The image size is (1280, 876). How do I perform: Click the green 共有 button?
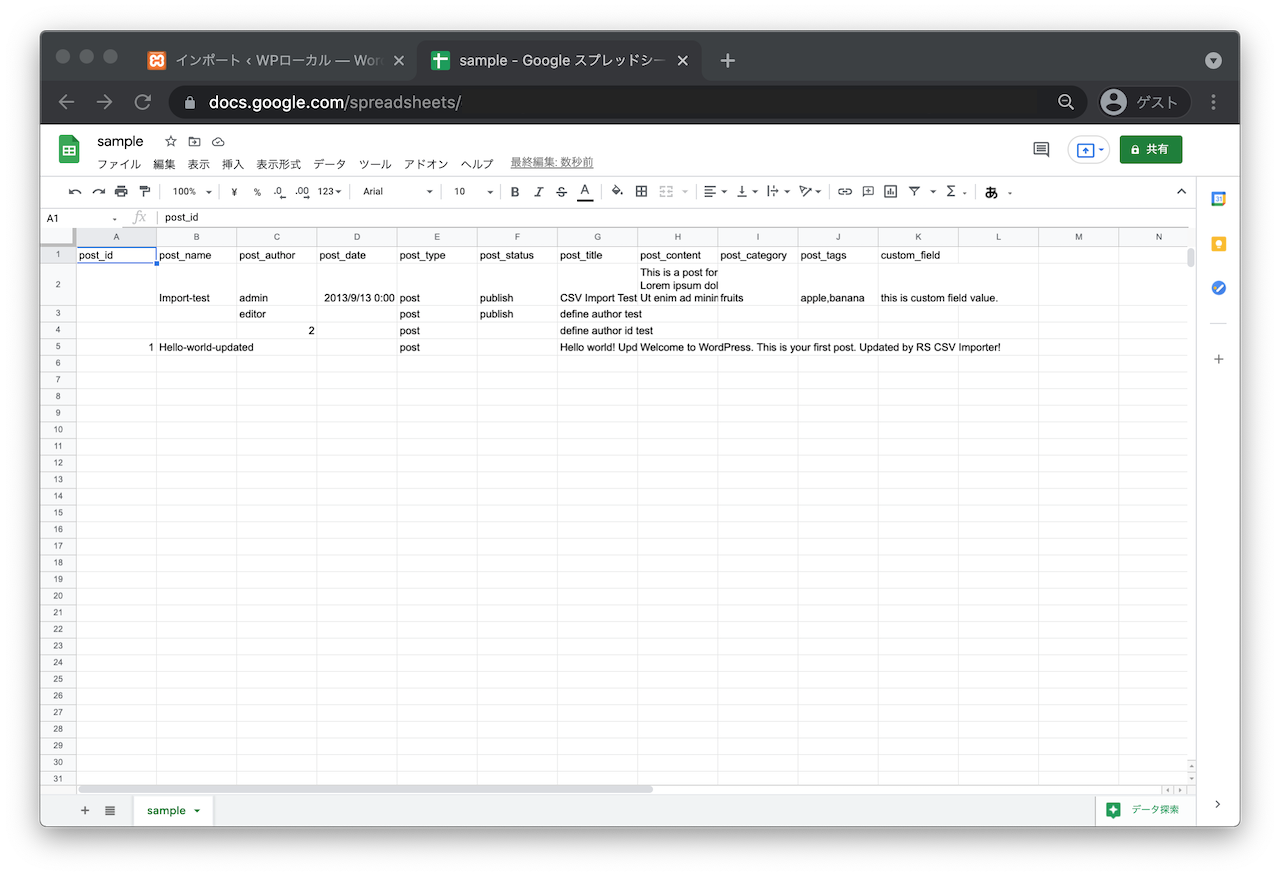[1150, 148]
